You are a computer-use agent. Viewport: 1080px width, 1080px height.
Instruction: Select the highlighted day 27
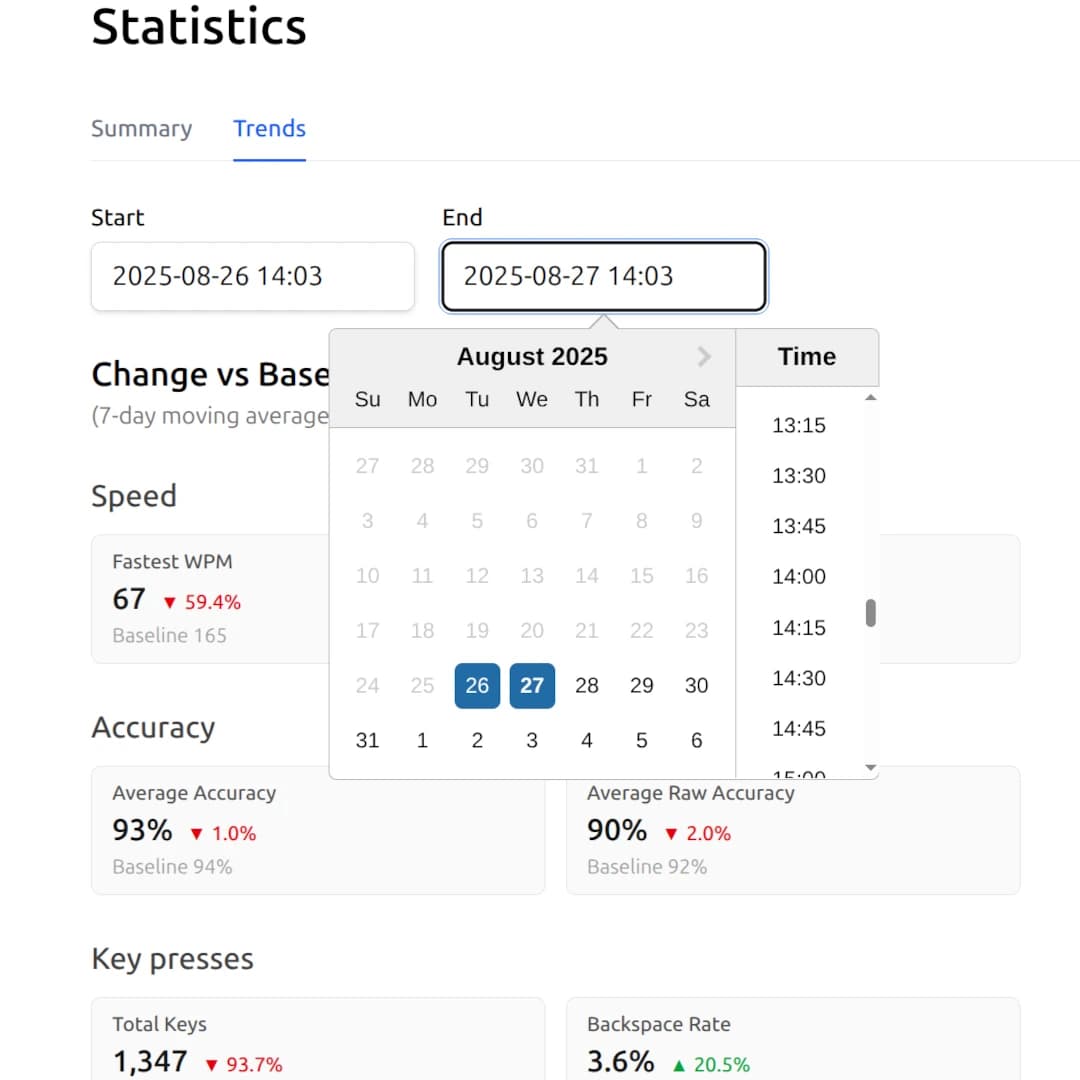tap(532, 685)
